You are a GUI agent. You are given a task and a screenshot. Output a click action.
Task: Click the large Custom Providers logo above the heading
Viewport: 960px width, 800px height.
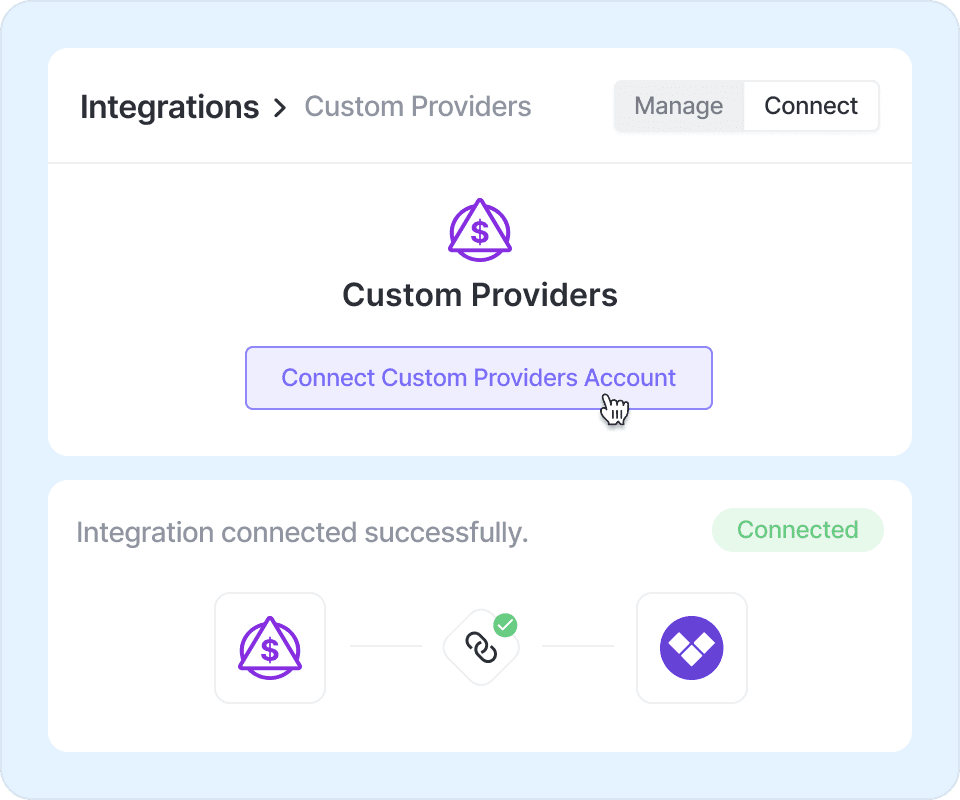coord(480,231)
